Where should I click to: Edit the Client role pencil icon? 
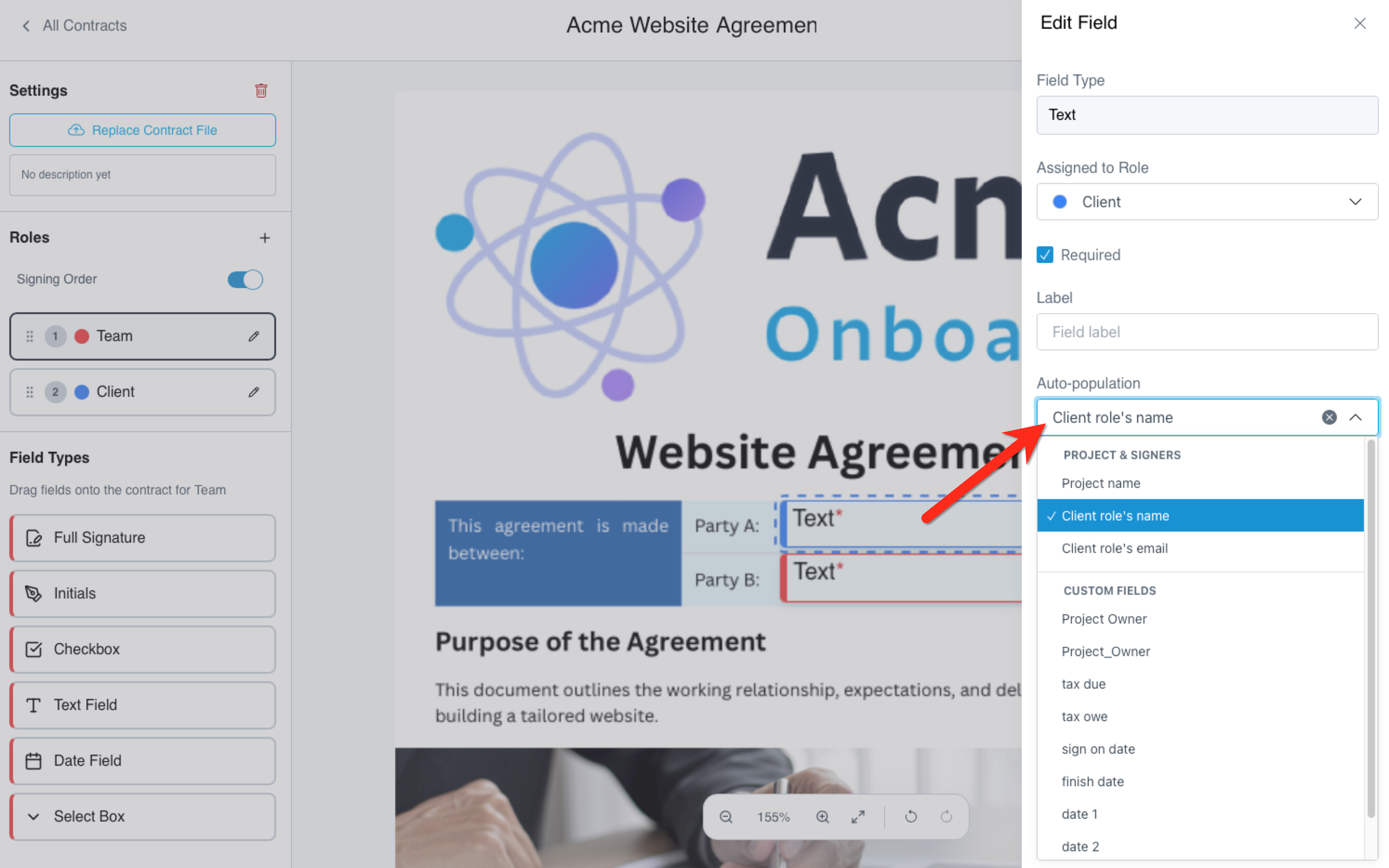click(x=254, y=392)
